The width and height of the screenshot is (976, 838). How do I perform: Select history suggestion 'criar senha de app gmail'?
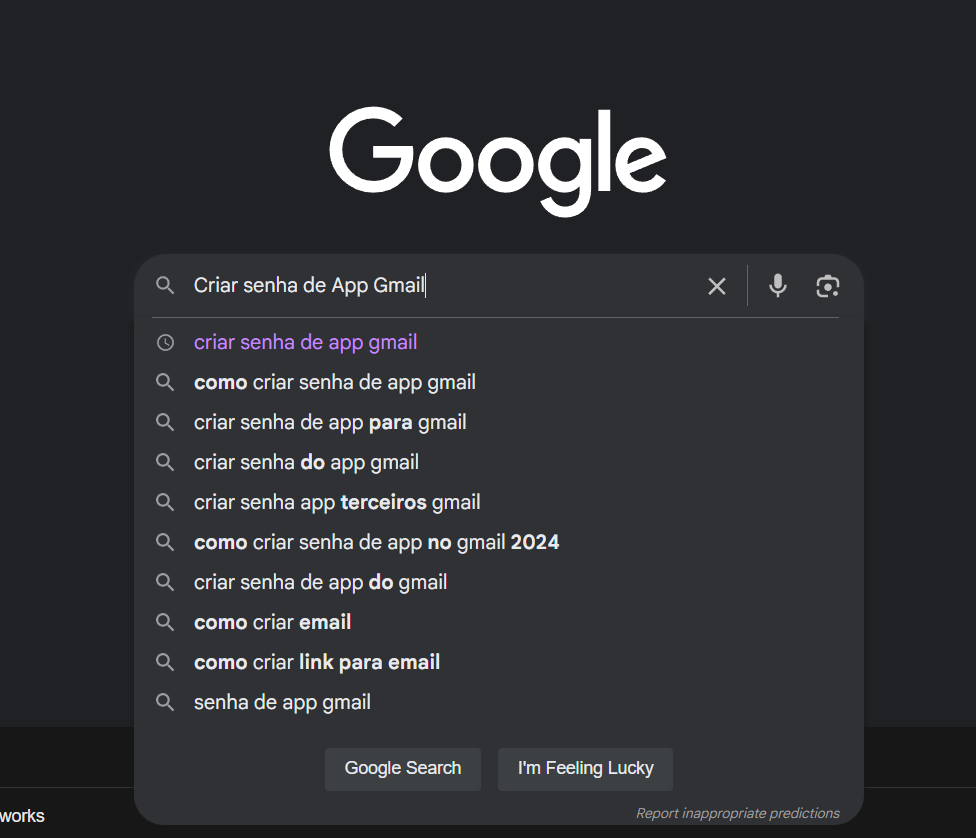pos(305,342)
